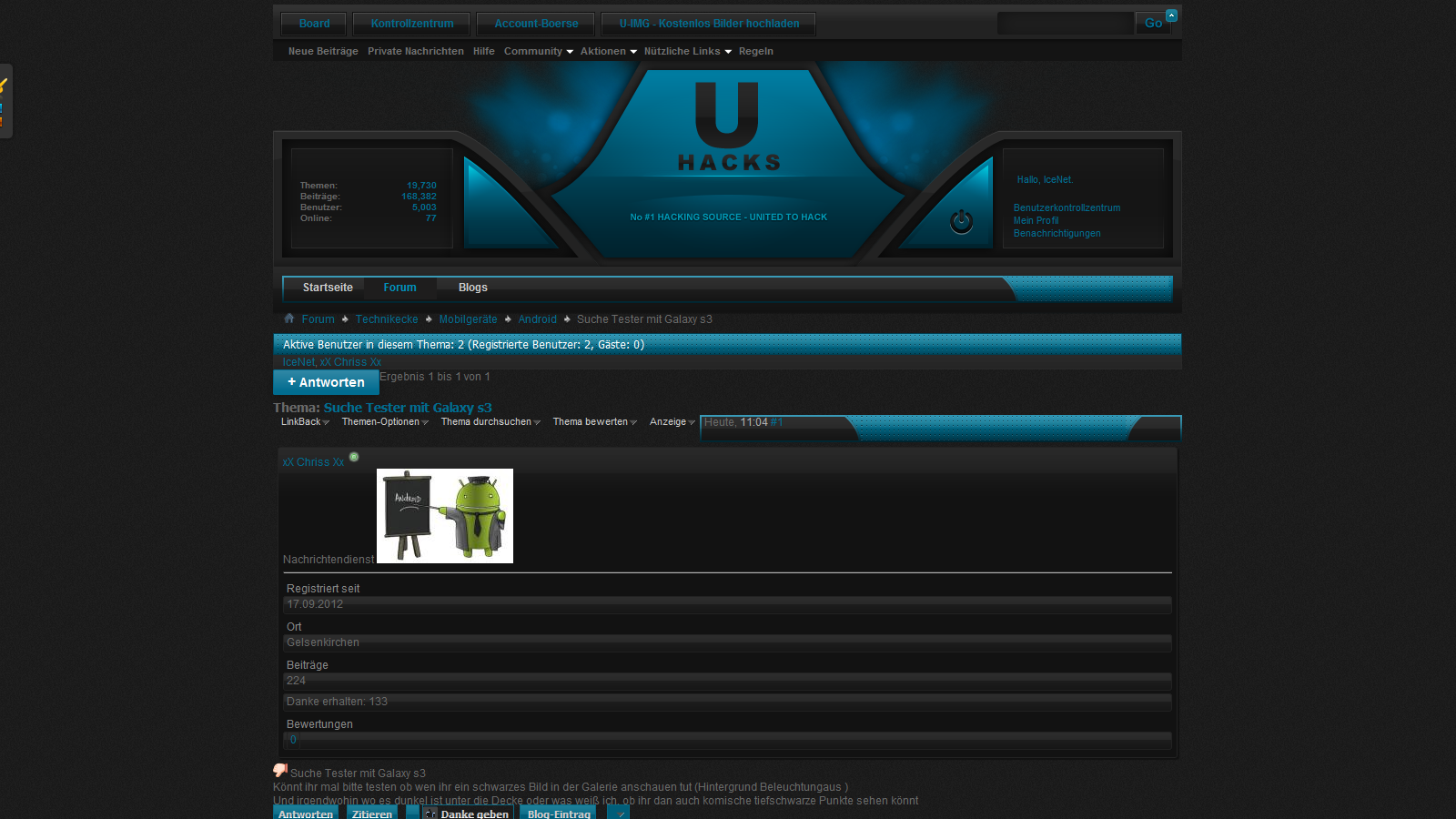Open the Mein Profil link
Viewport: 1456px width, 819px height.
coord(1036,221)
